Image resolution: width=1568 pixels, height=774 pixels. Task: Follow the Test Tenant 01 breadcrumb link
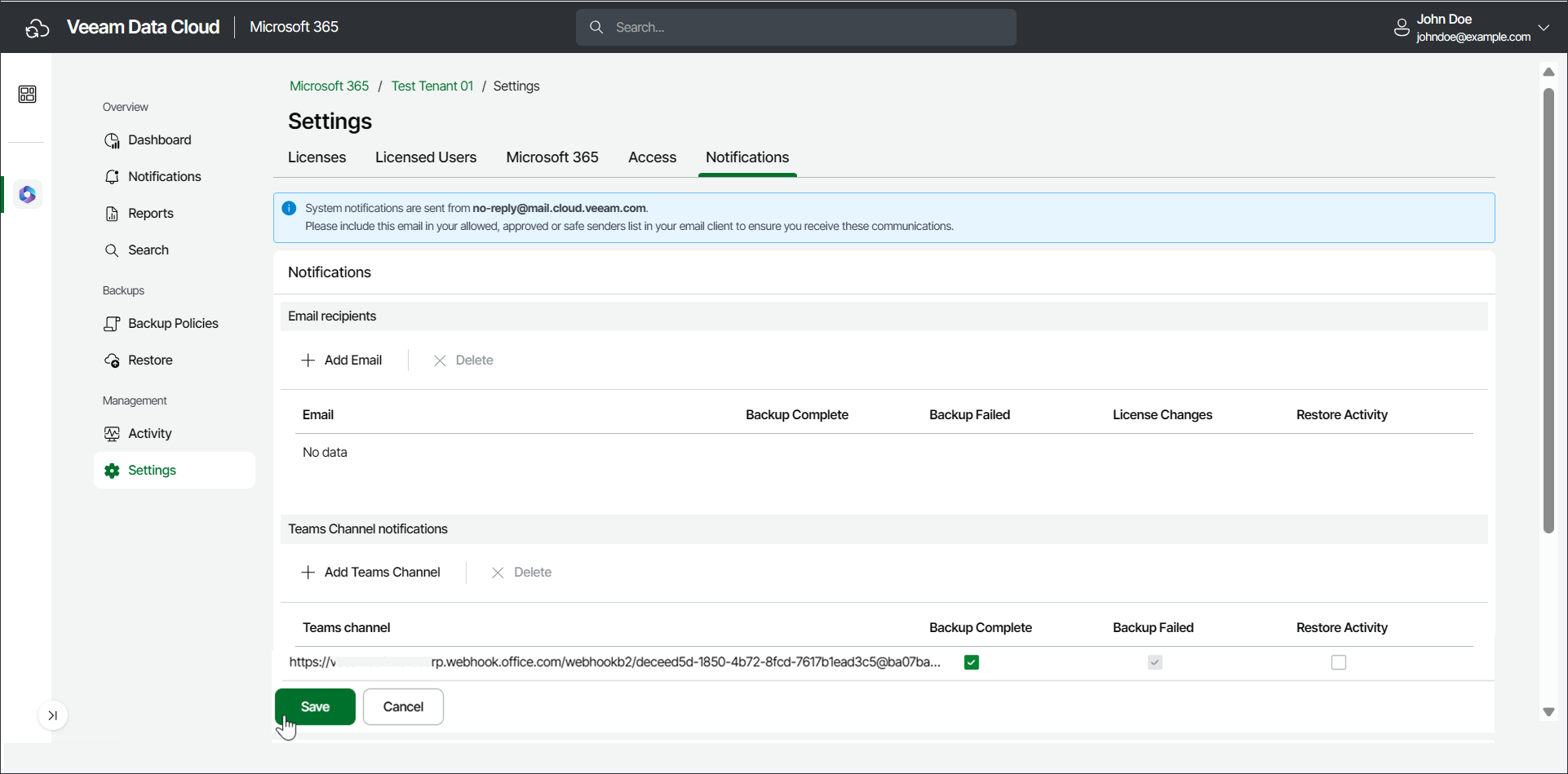pos(432,86)
